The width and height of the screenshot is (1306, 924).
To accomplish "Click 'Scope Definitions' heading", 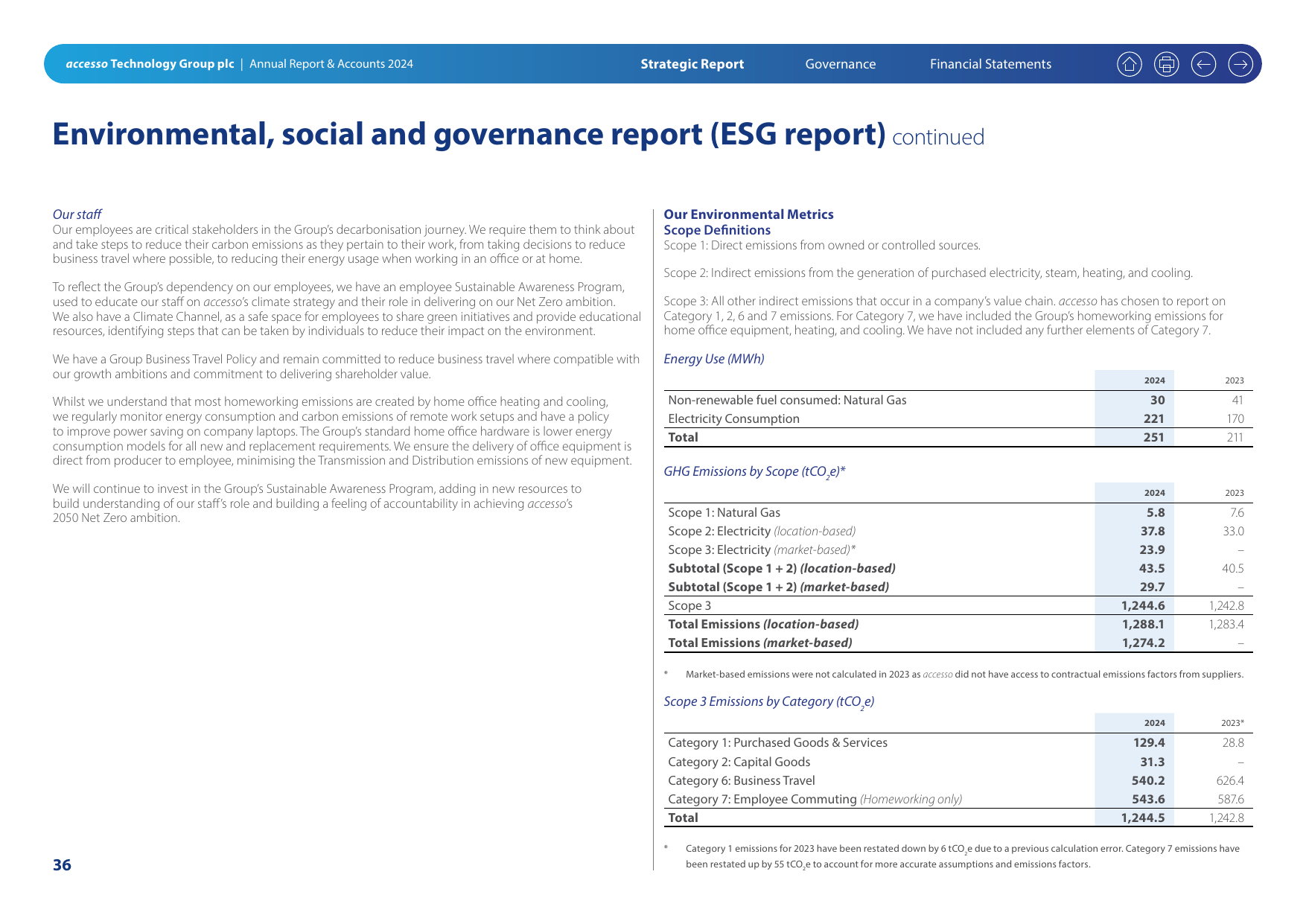I will pos(717,230).
